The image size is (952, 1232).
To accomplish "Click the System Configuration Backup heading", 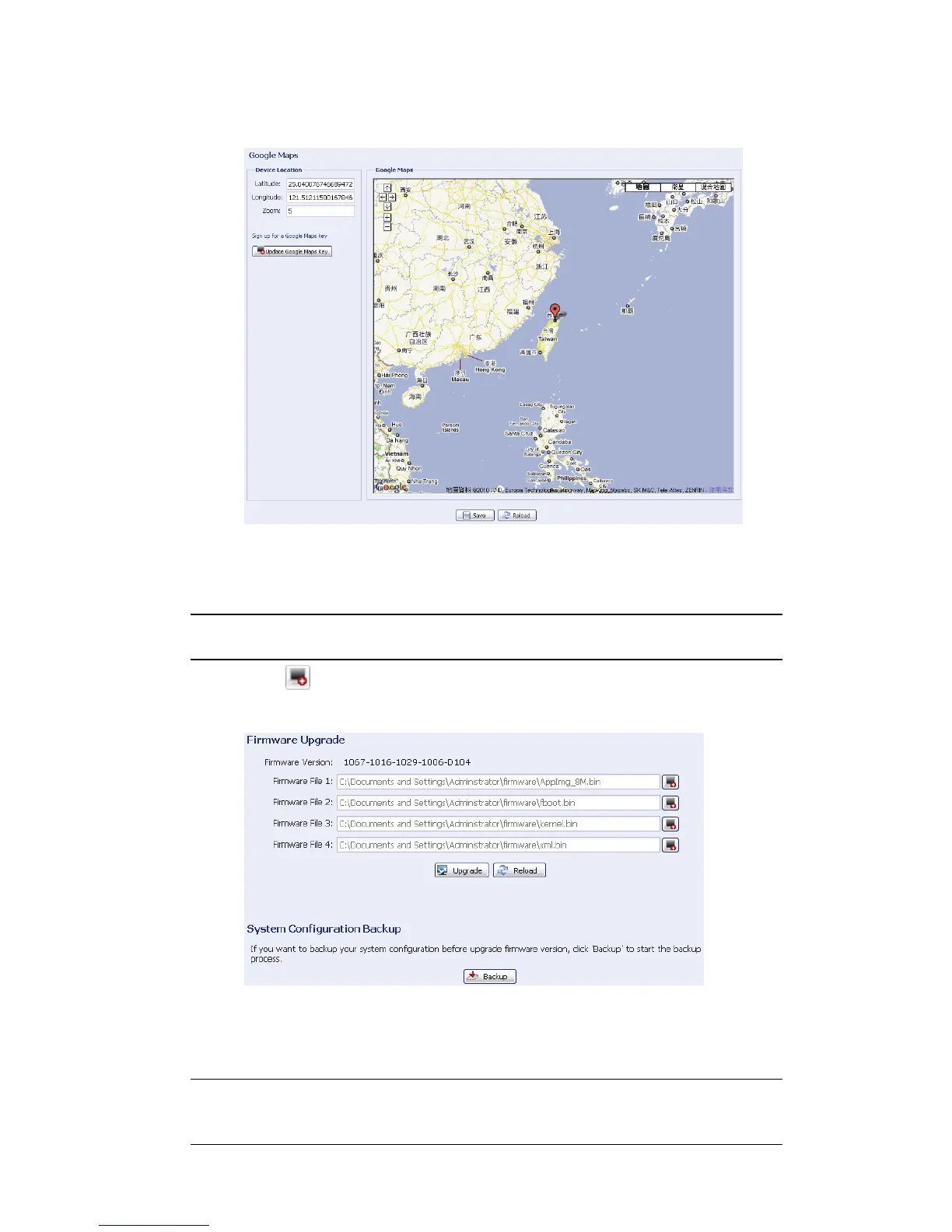I will [324, 929].
